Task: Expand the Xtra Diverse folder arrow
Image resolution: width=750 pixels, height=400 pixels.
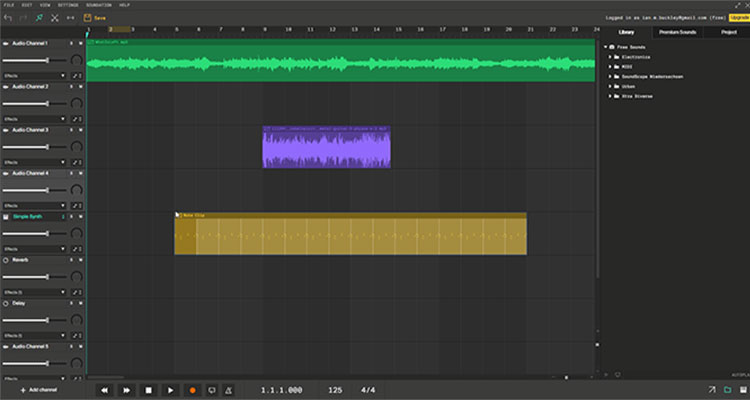Action: [x=610, y=96]
